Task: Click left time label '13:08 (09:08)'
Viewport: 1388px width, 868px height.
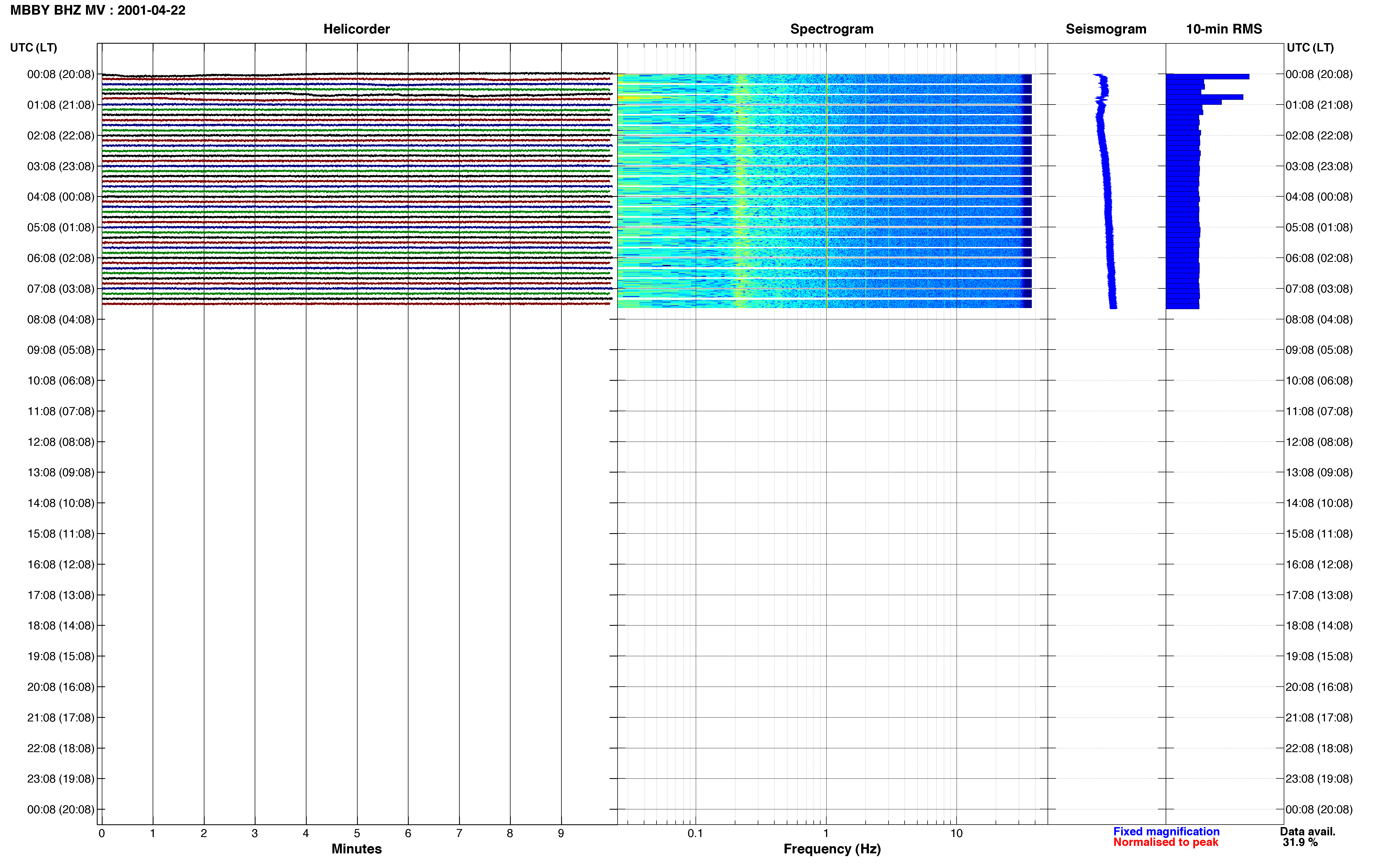Action: (60, 473)
